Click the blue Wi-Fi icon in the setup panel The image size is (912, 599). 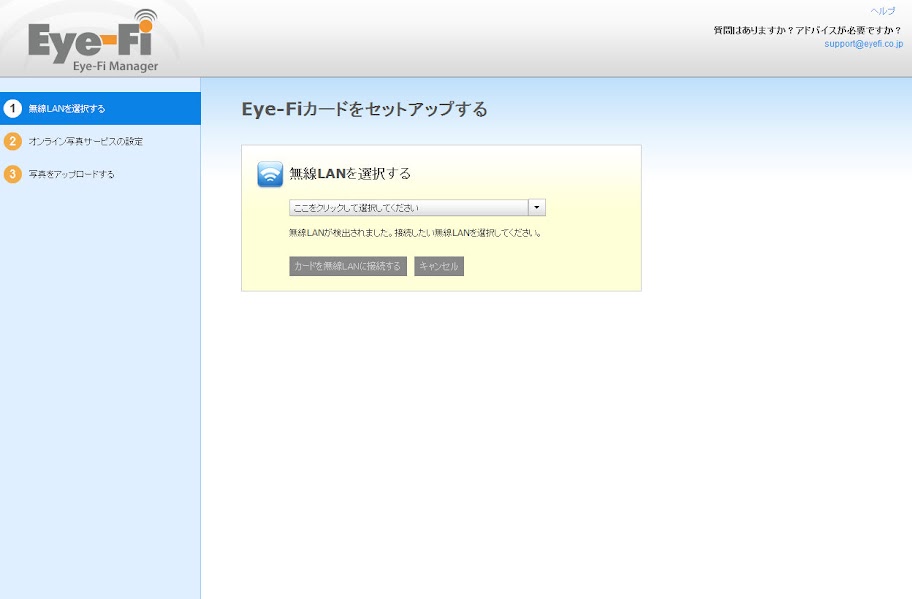click(270, 174)
